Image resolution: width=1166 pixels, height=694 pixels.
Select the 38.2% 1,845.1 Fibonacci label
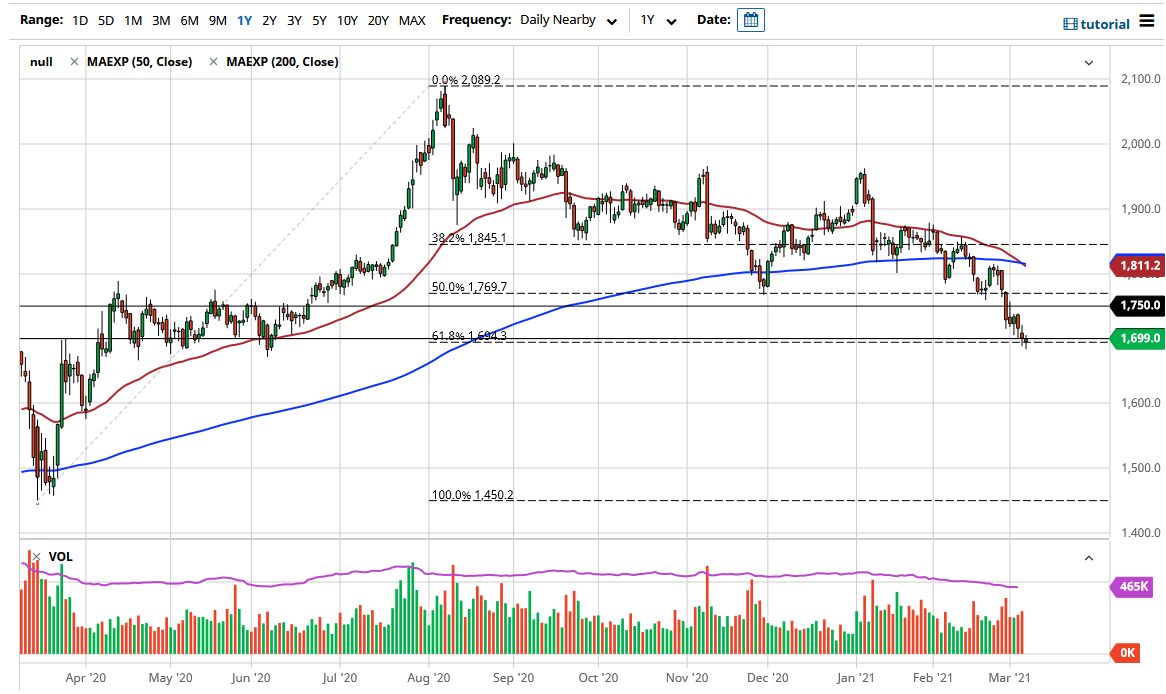pyautogui.click(x=469, y=238)
